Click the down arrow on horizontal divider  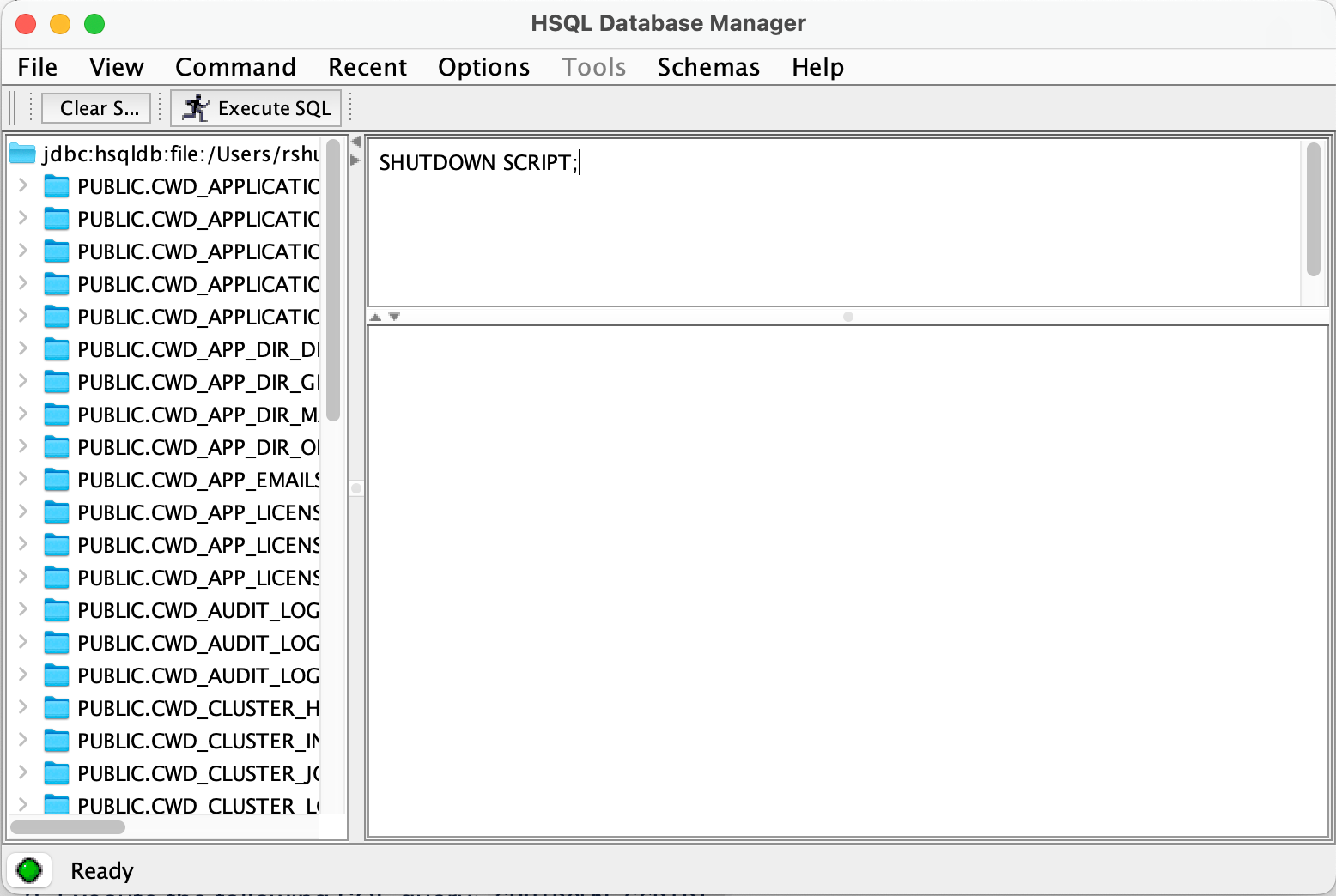point(394,317)
